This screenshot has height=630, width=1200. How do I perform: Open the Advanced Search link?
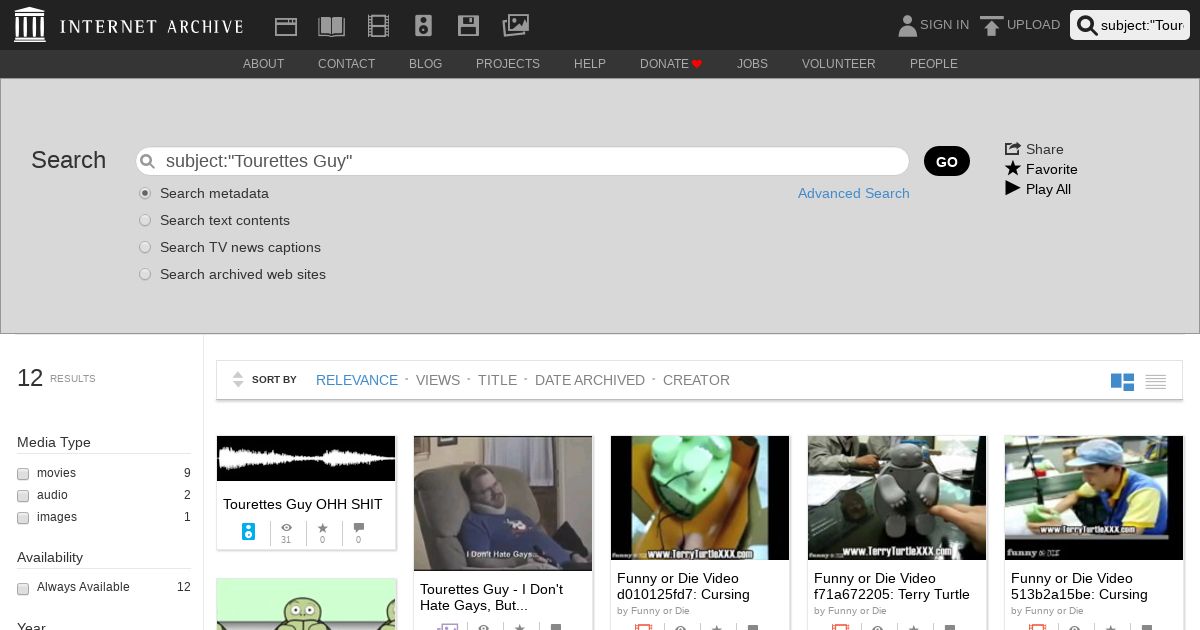(x=853, y=193)
